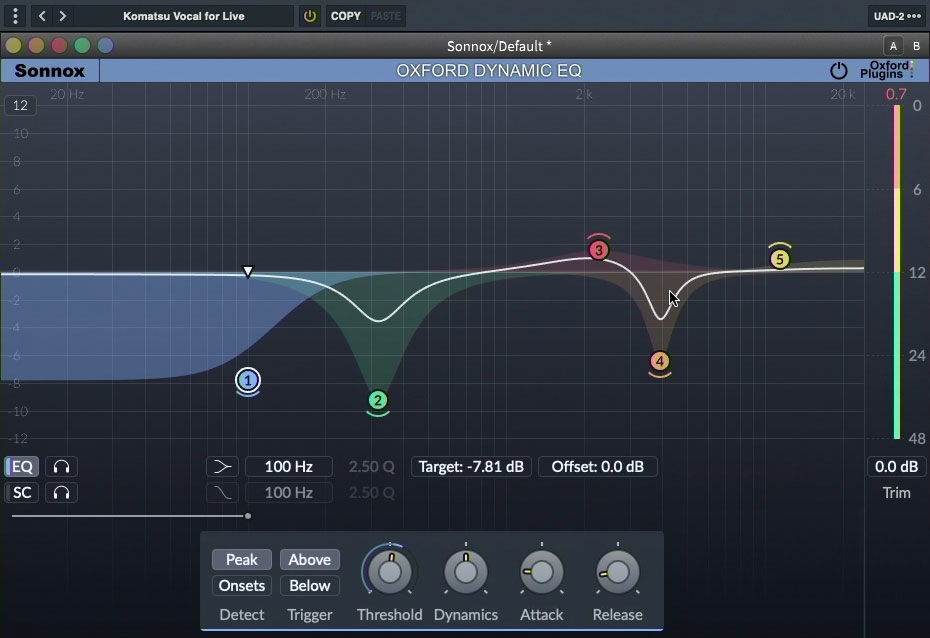Select Peak detect mode

click(x=242, y=560)
